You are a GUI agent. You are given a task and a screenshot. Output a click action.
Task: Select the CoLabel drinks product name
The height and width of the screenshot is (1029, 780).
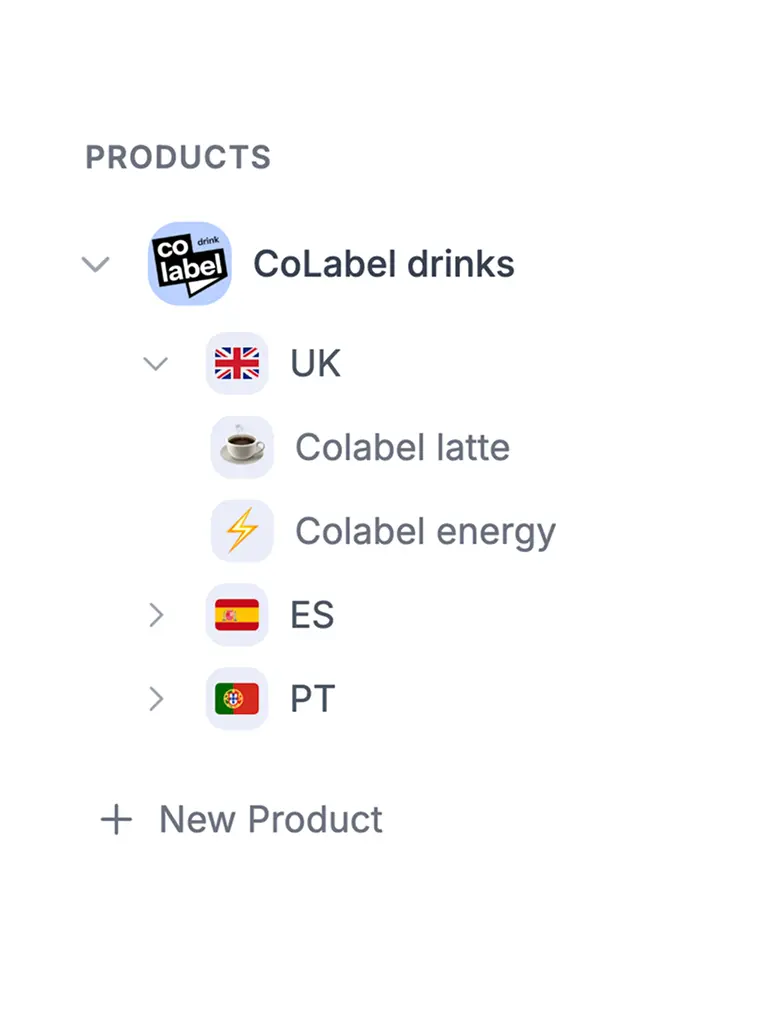(x=383, y=264)
